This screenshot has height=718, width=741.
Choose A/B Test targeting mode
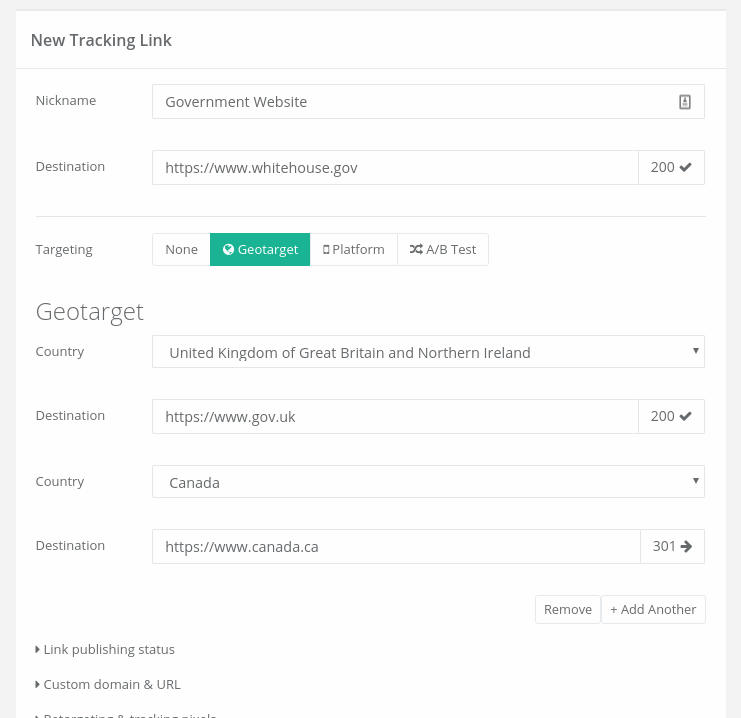click(x=443, y=250)
